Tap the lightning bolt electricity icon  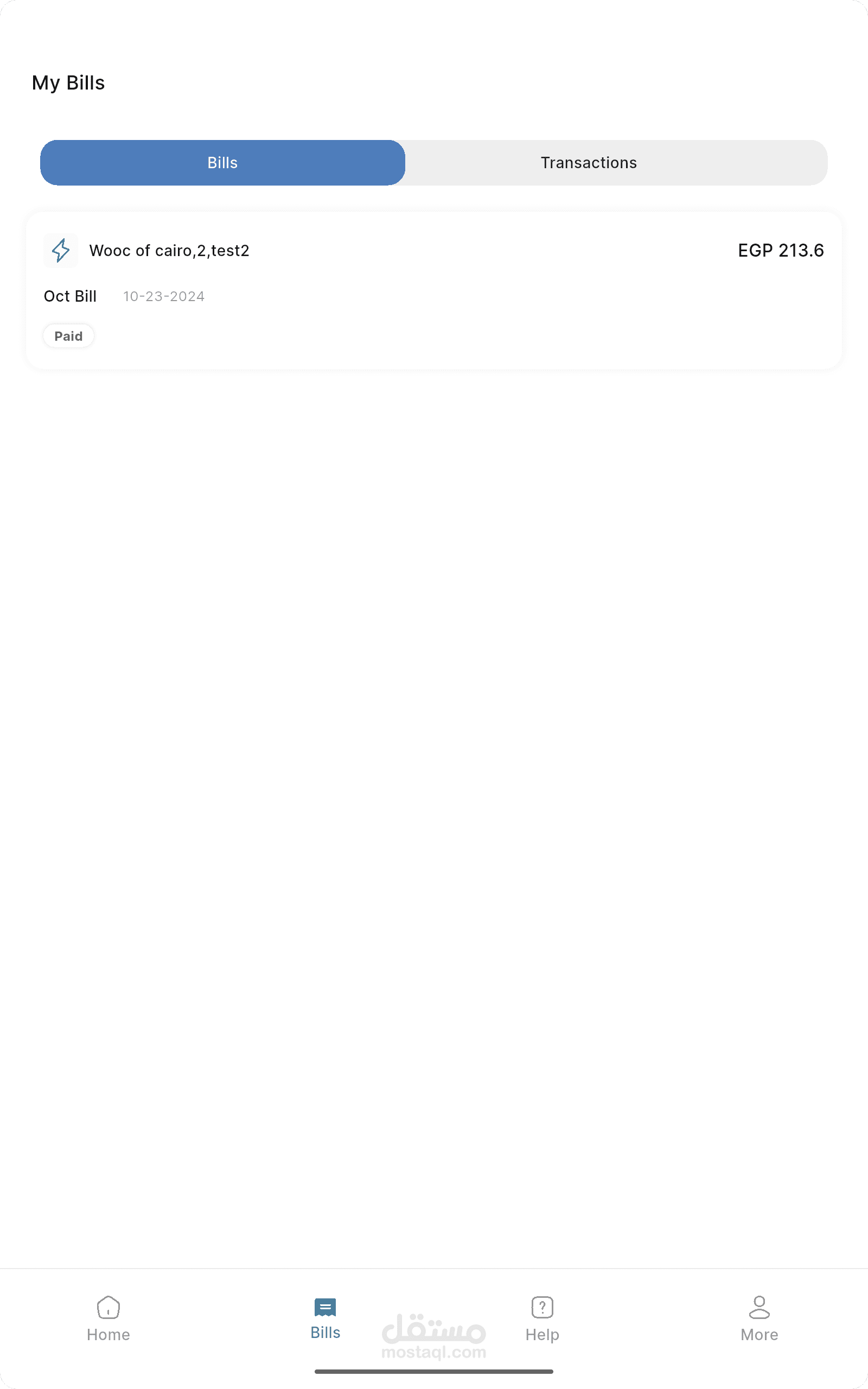pyautogui.click(x=60, y=250)
